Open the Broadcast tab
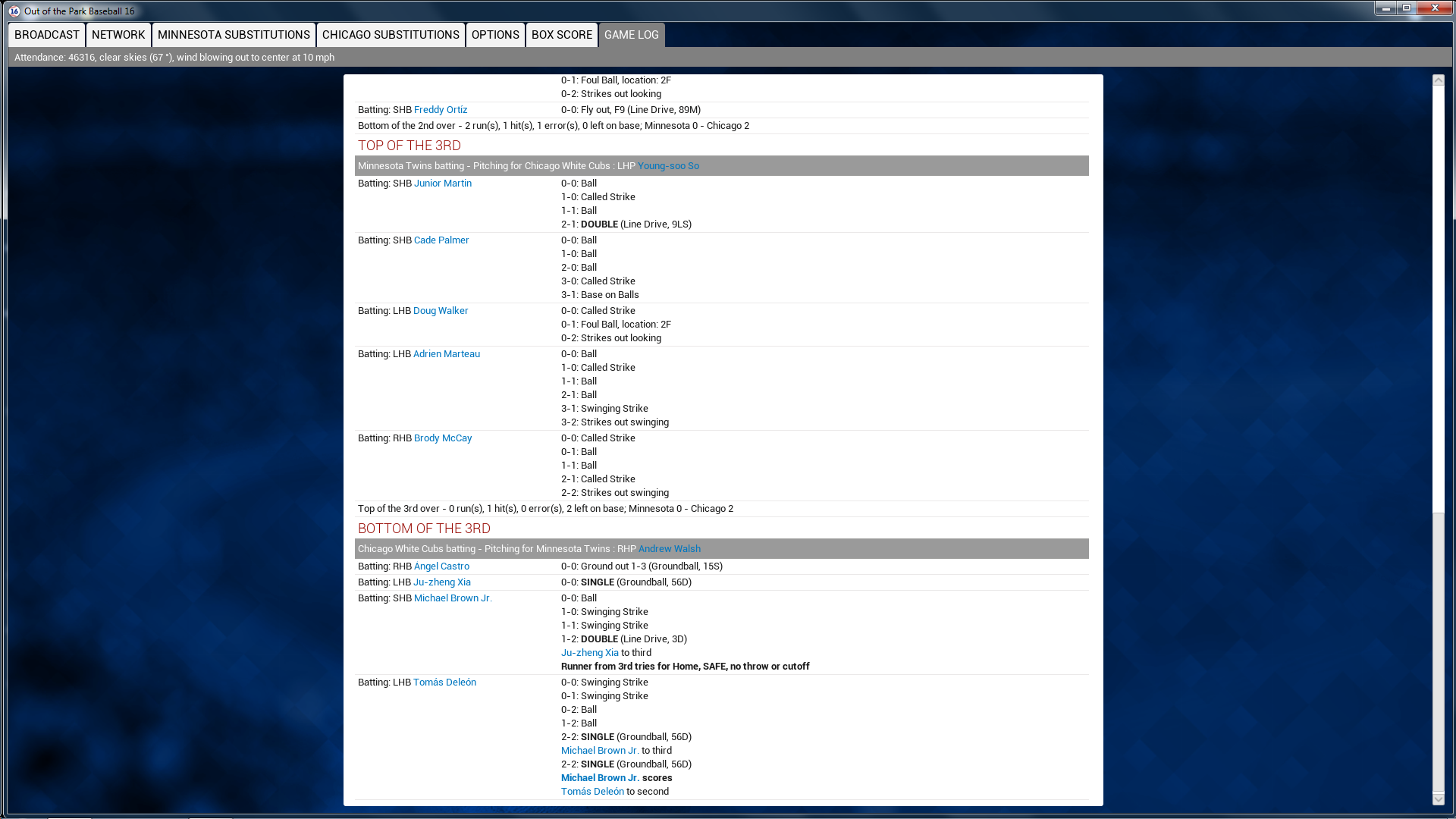The width and height of the screenshot is (1456, 819). 47,35
